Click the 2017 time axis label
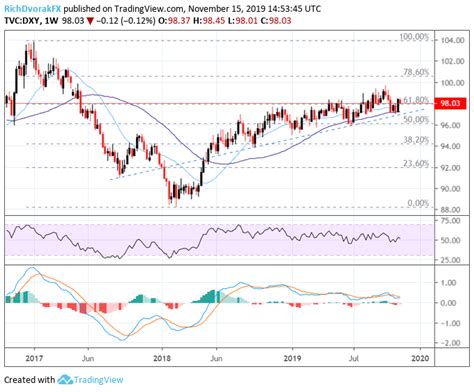 click(x=34, y=358)
